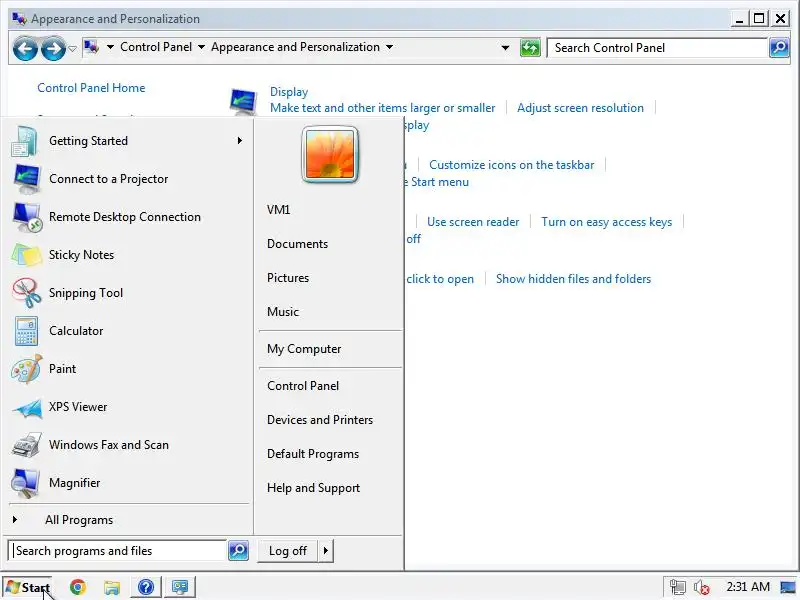Open Windows Fax and Scan icon
This screenshot has height=600, width=800.
27,445
